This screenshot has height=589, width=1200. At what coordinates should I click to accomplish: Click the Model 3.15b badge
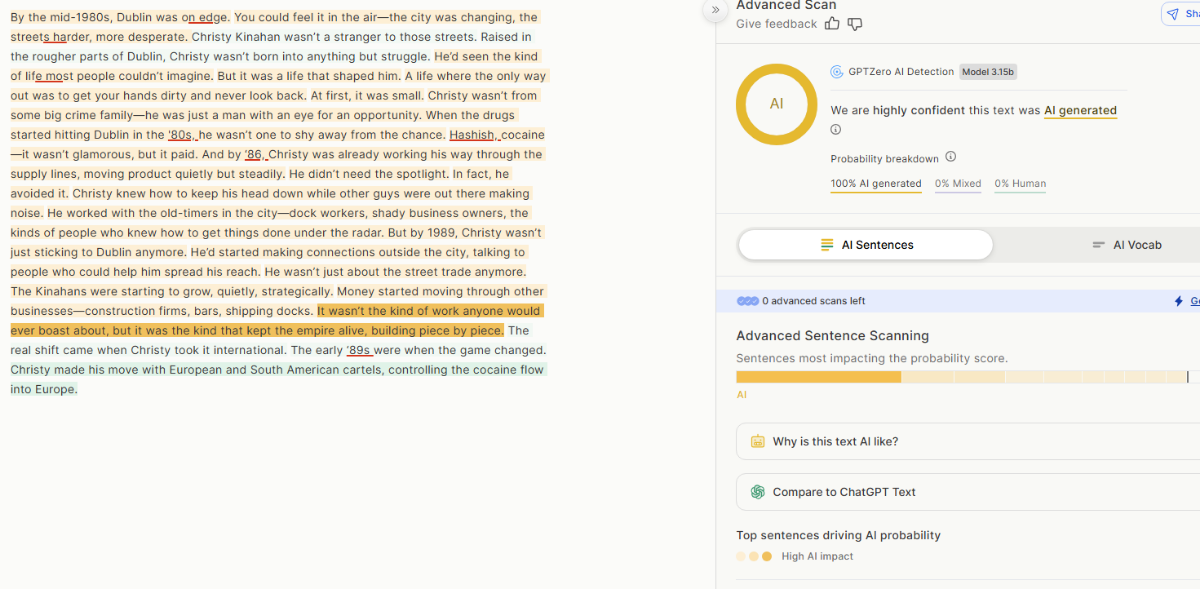988,72
